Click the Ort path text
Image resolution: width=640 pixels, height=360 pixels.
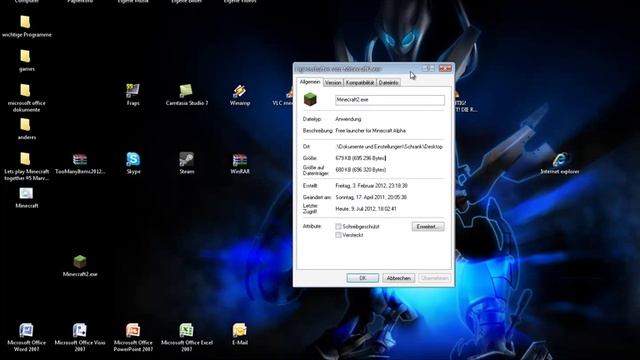pos(389,147)
